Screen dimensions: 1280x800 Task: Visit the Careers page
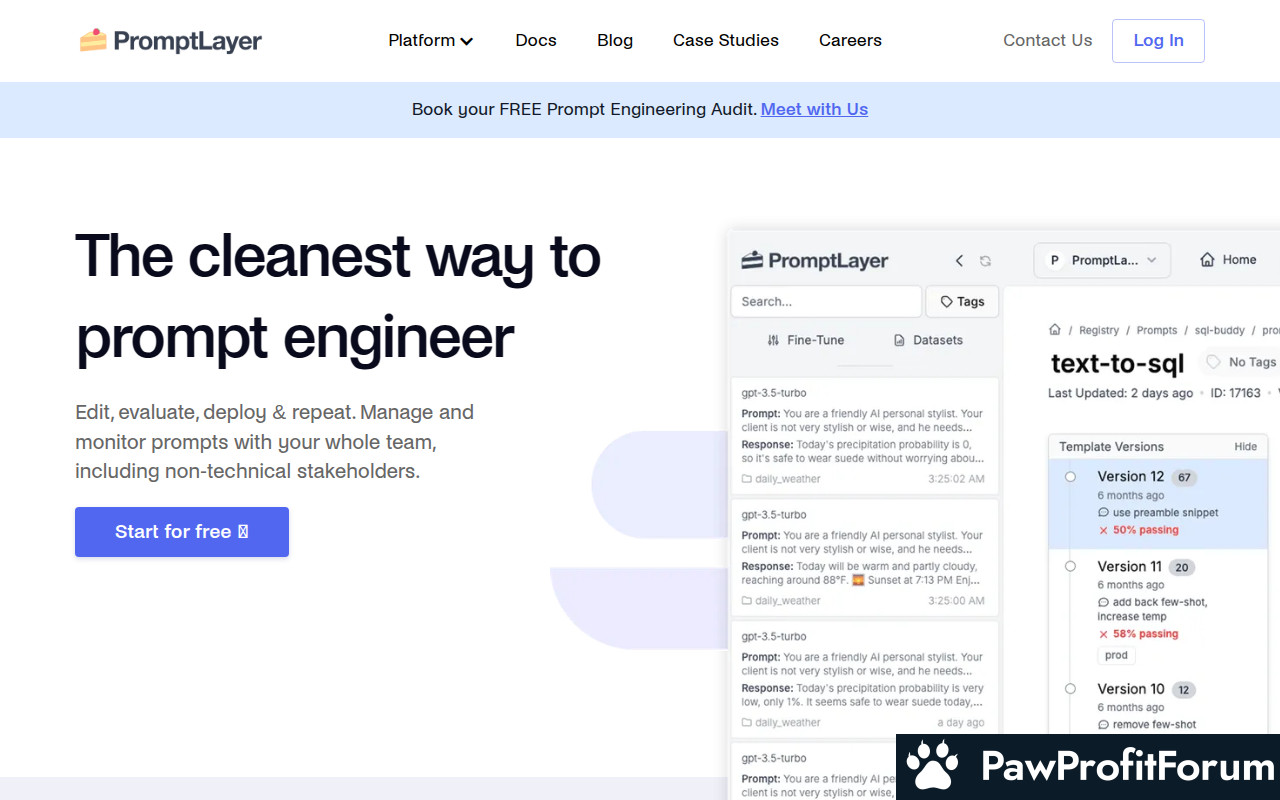coord(850,40)
